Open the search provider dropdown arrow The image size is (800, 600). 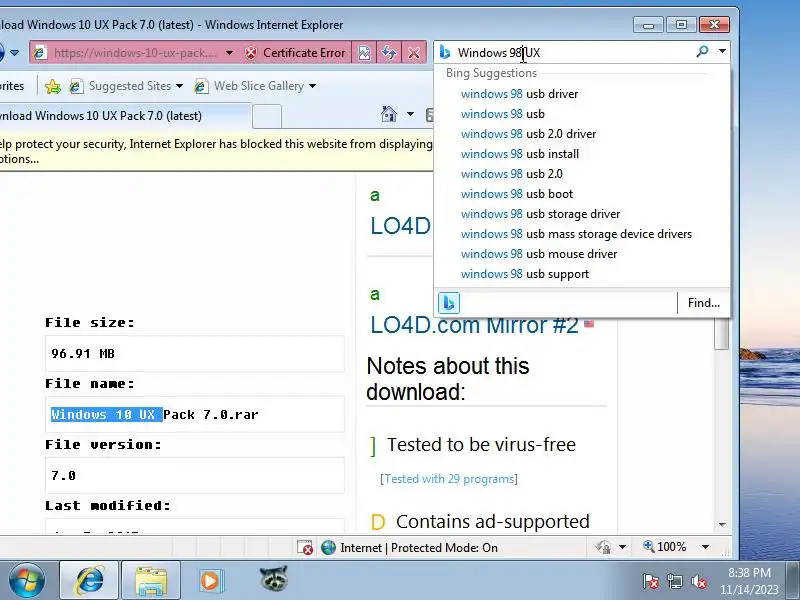pos(722,52)
